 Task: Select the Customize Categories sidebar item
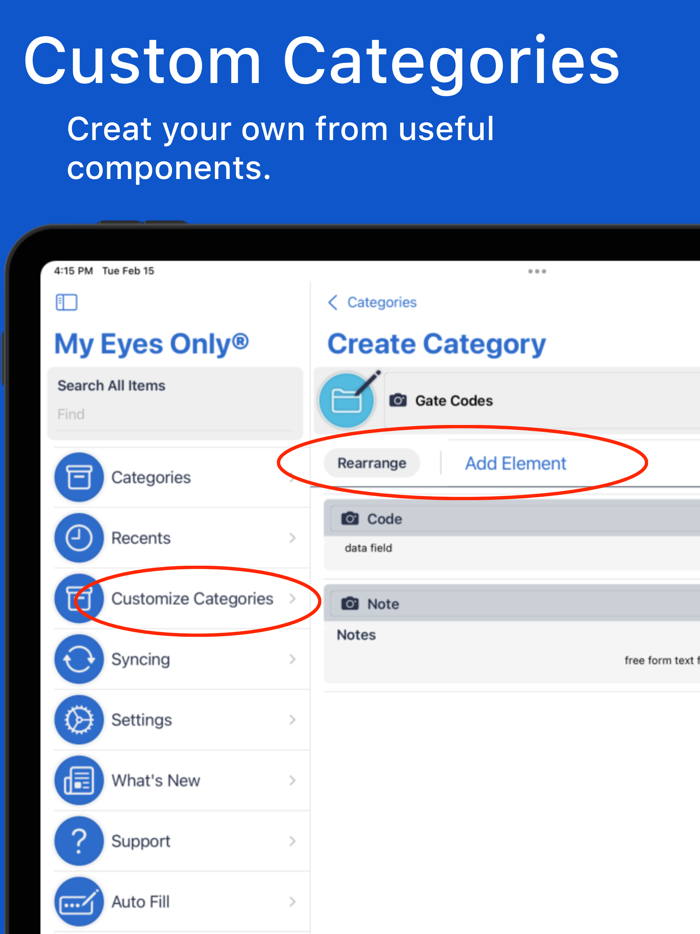pos(181,599)
